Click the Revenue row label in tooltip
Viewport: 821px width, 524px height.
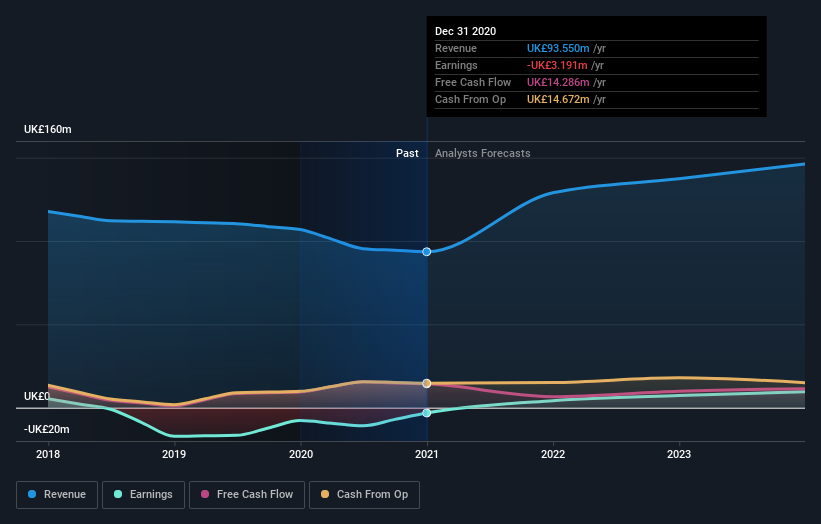456,48
